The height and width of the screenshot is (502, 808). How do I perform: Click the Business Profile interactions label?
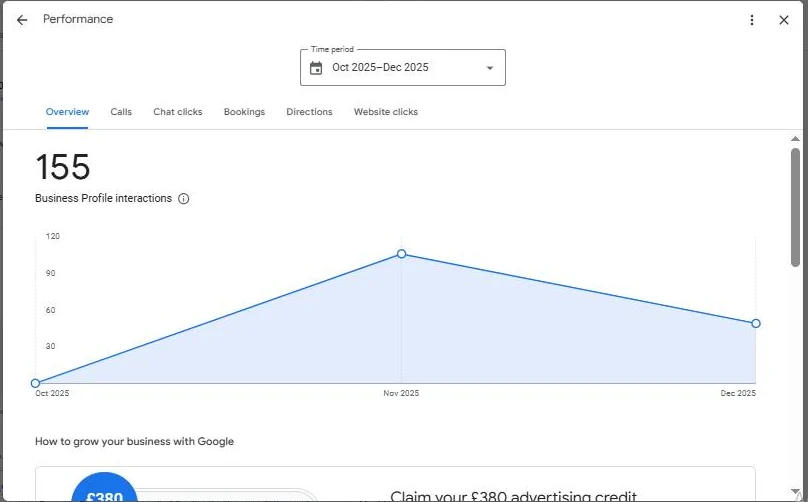(103, 198)
